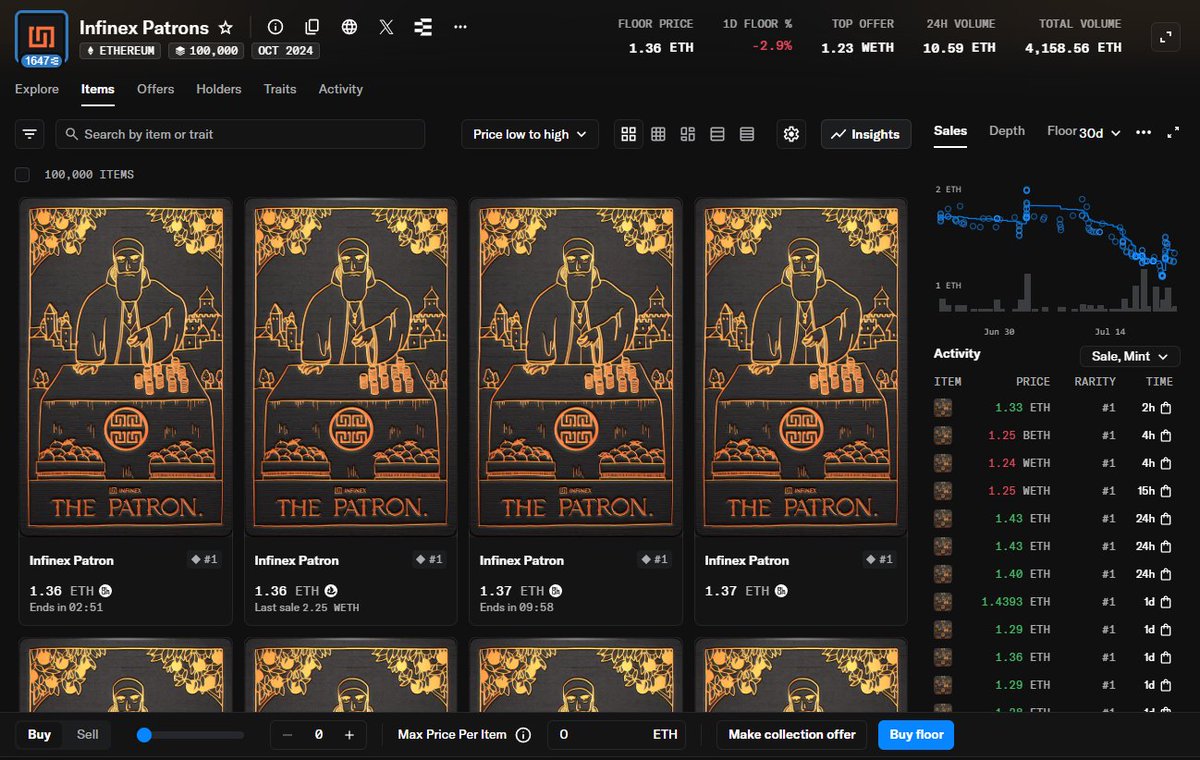Image resolution: width=1200 pixels, height=760 pixels.
Task: Switch to the Offers tab
Action: pos(155,89)
